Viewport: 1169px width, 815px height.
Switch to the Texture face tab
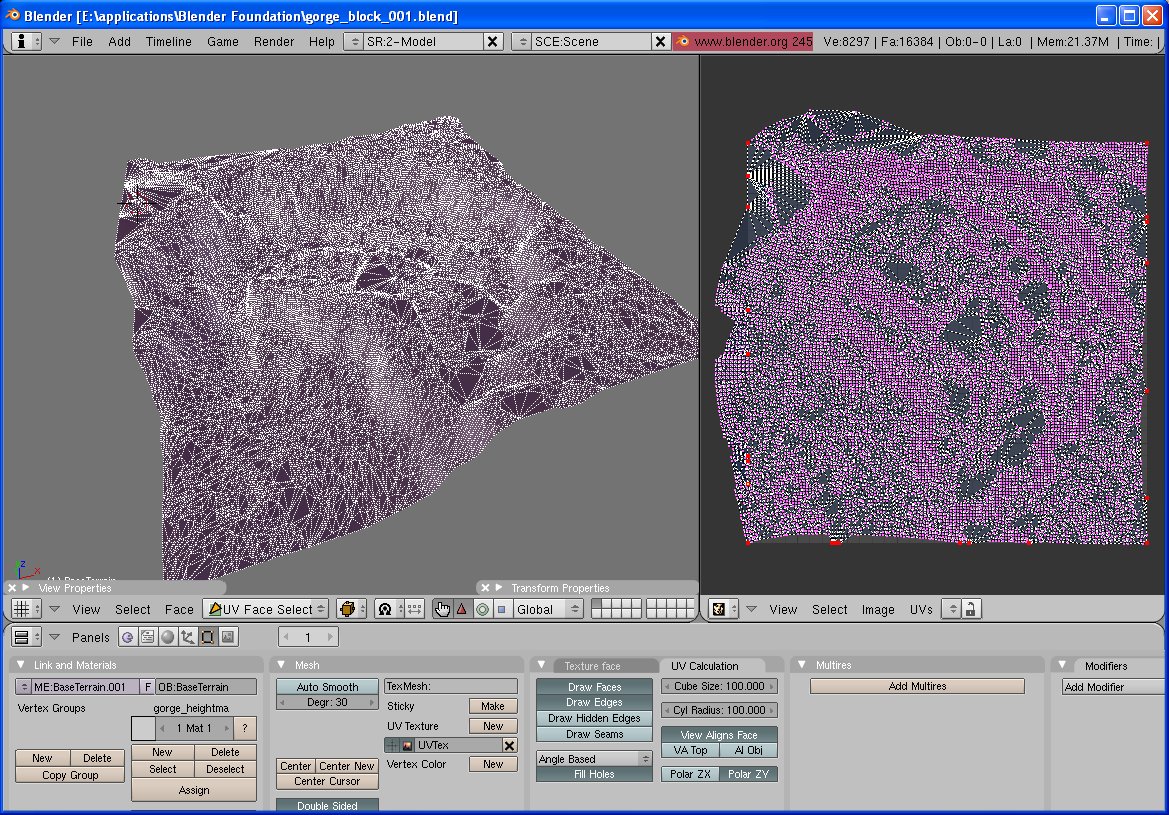[592, 666]
